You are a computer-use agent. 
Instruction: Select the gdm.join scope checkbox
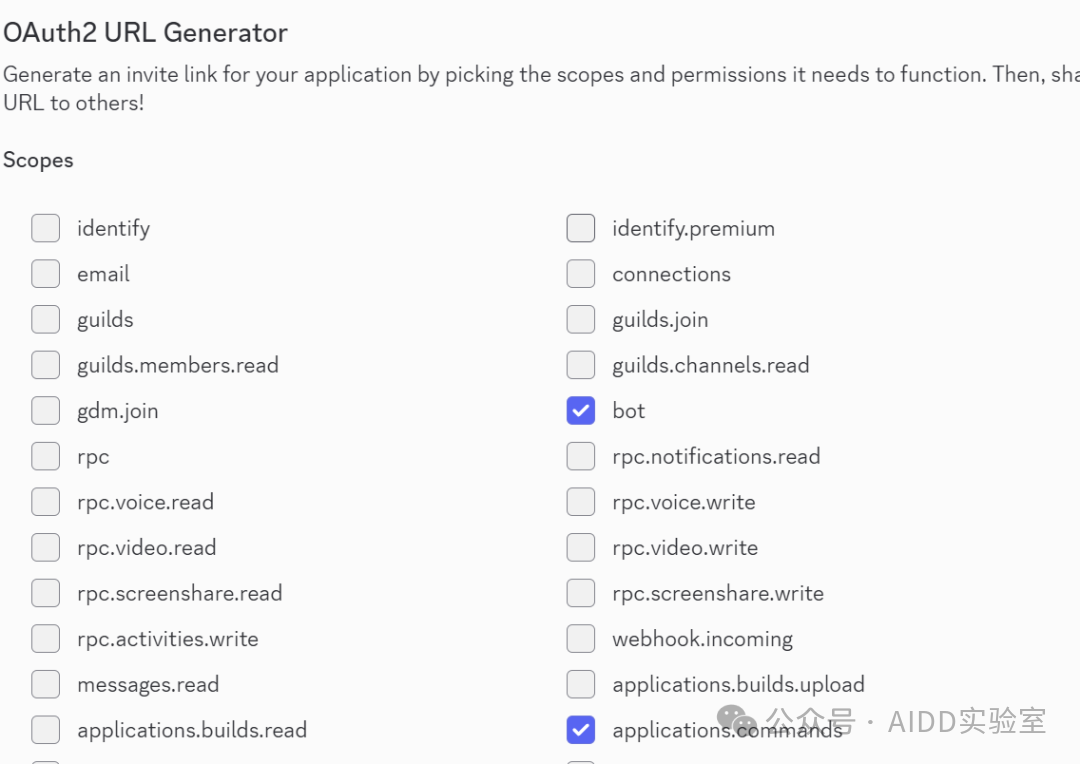pos(45,411)
